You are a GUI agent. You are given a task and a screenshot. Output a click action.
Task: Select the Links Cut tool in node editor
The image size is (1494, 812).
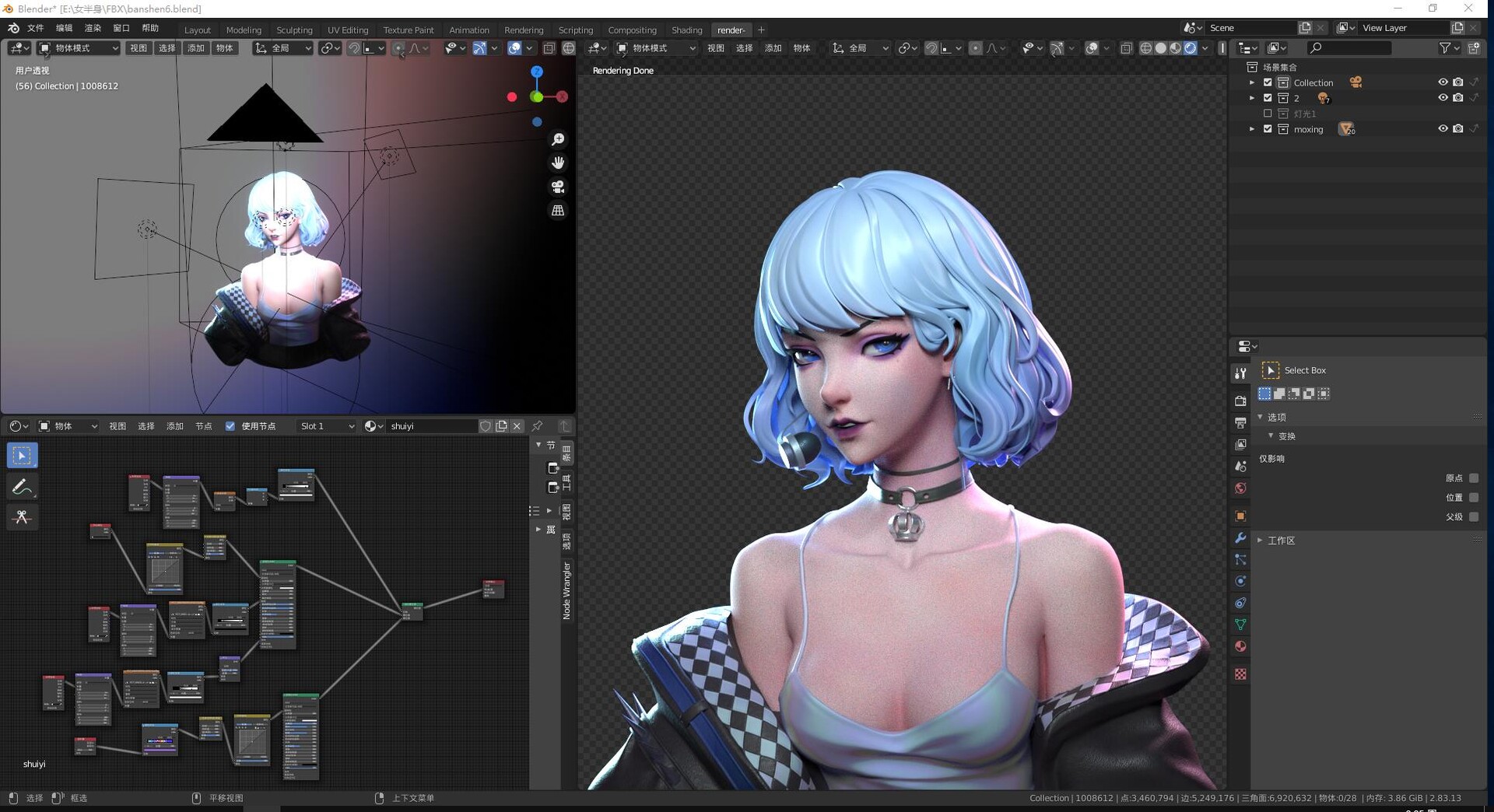coord(22,517)
